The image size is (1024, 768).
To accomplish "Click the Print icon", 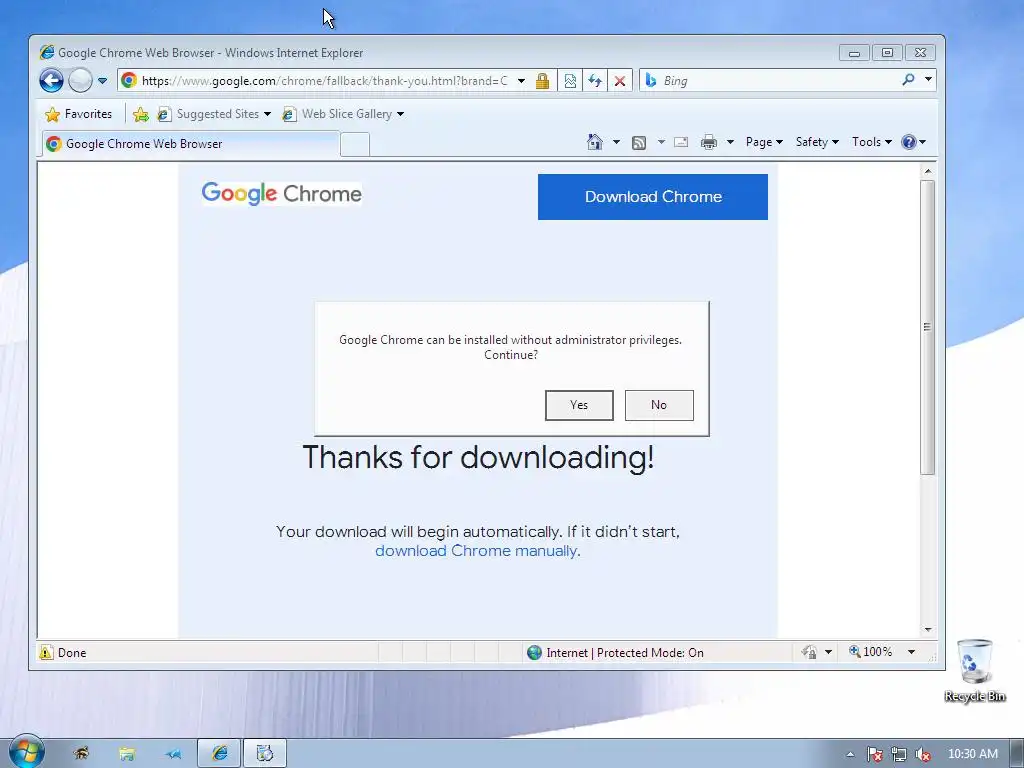I will coord(709,142).
